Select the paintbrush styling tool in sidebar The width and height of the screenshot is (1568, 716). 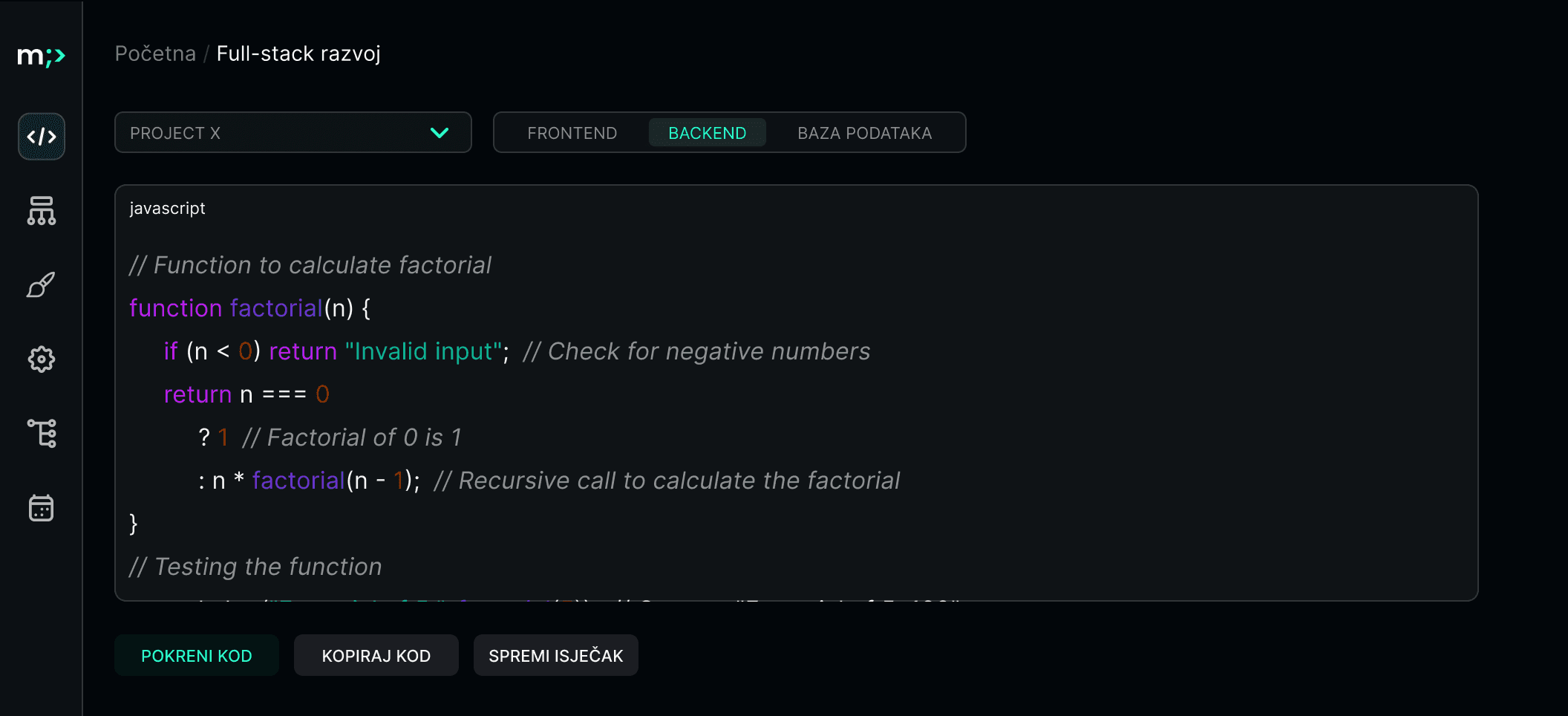(x=41, y=285)
